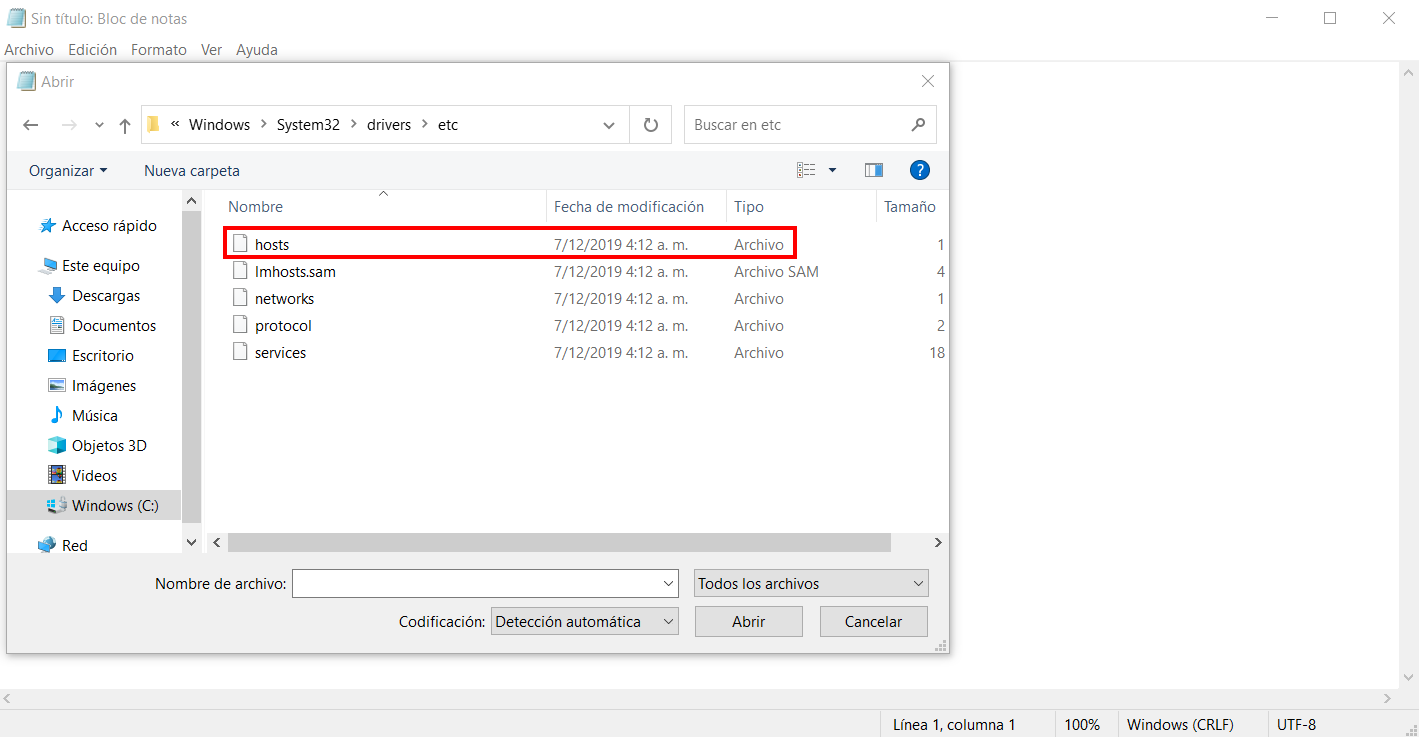Select the Imágenes sidebar icon
The image size is (1419, 737).
[57, 385]
